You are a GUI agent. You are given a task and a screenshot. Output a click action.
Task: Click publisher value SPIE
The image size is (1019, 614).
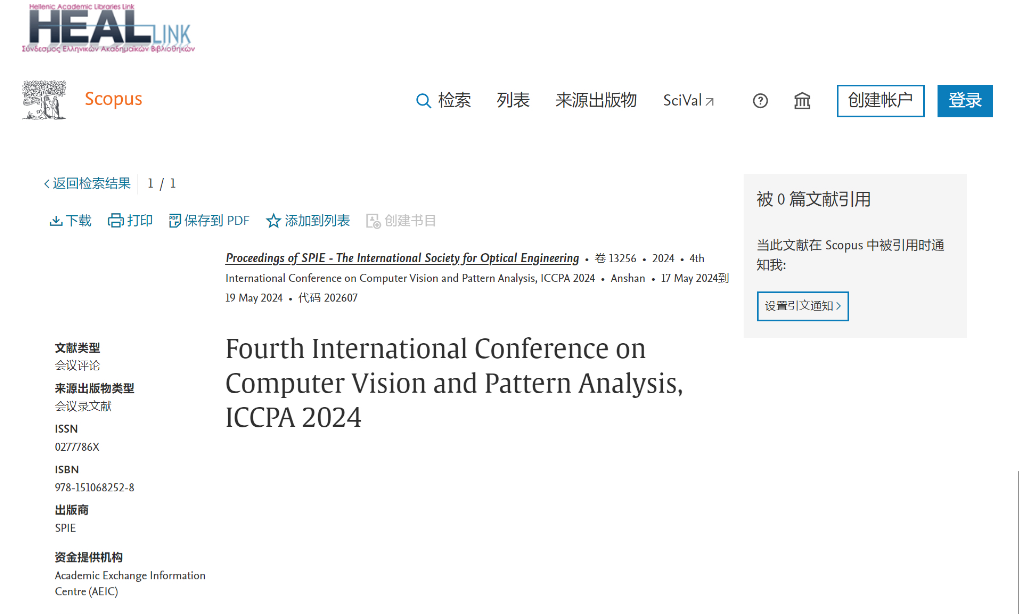65,528
